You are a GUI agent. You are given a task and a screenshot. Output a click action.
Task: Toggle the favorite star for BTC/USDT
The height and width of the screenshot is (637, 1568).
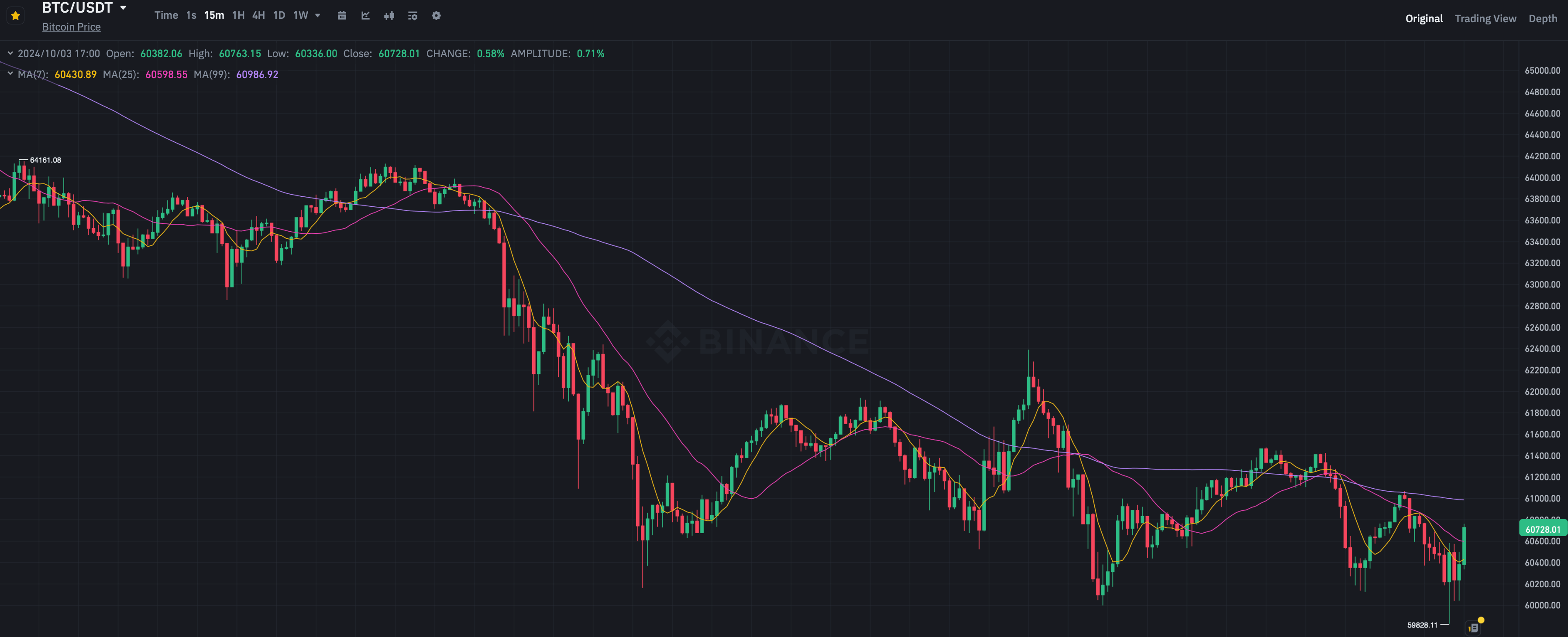16,16
